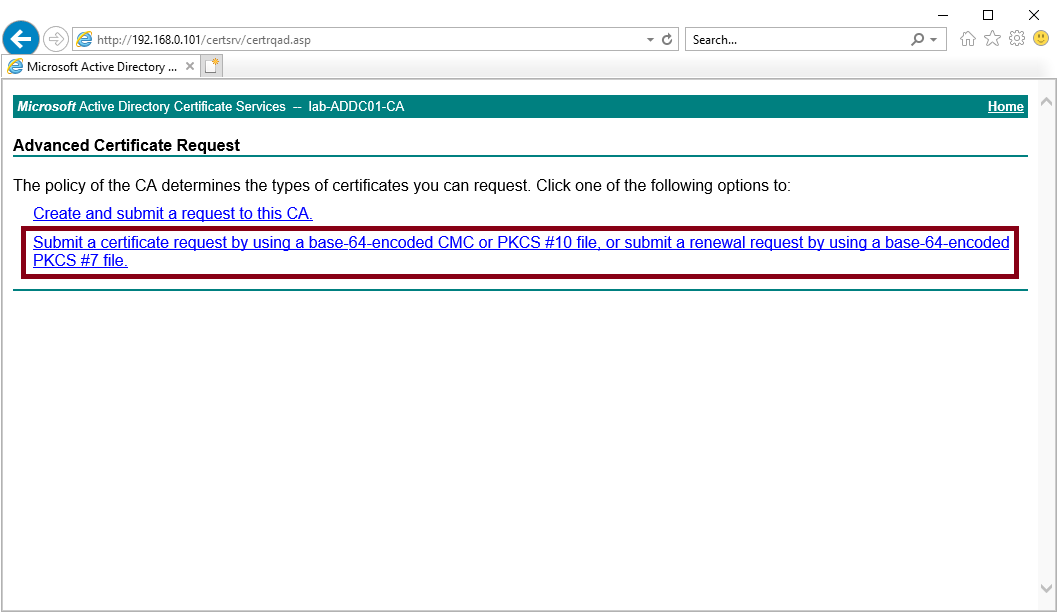Minimize the browser window
Screen dimensions: 1058x613
pyautogui.click(x=943, y=15)
